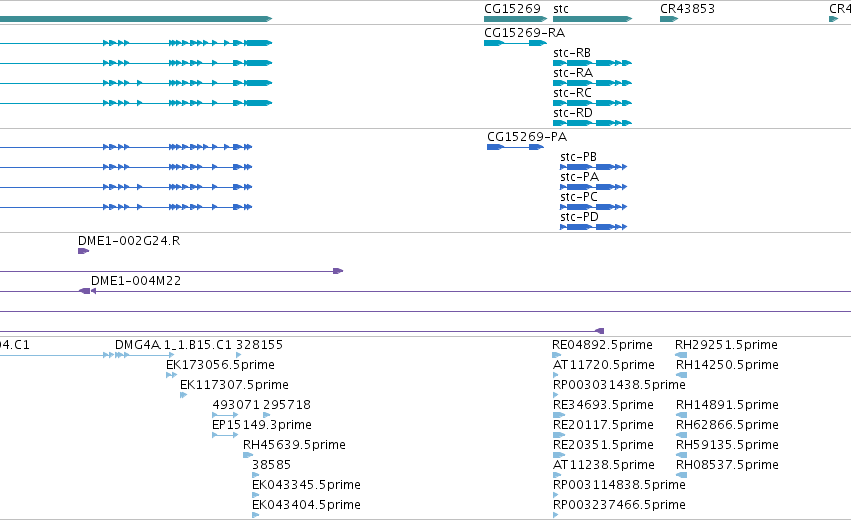
Task: Click the EK043345.5prime EST label
Action: pos(307,485)
